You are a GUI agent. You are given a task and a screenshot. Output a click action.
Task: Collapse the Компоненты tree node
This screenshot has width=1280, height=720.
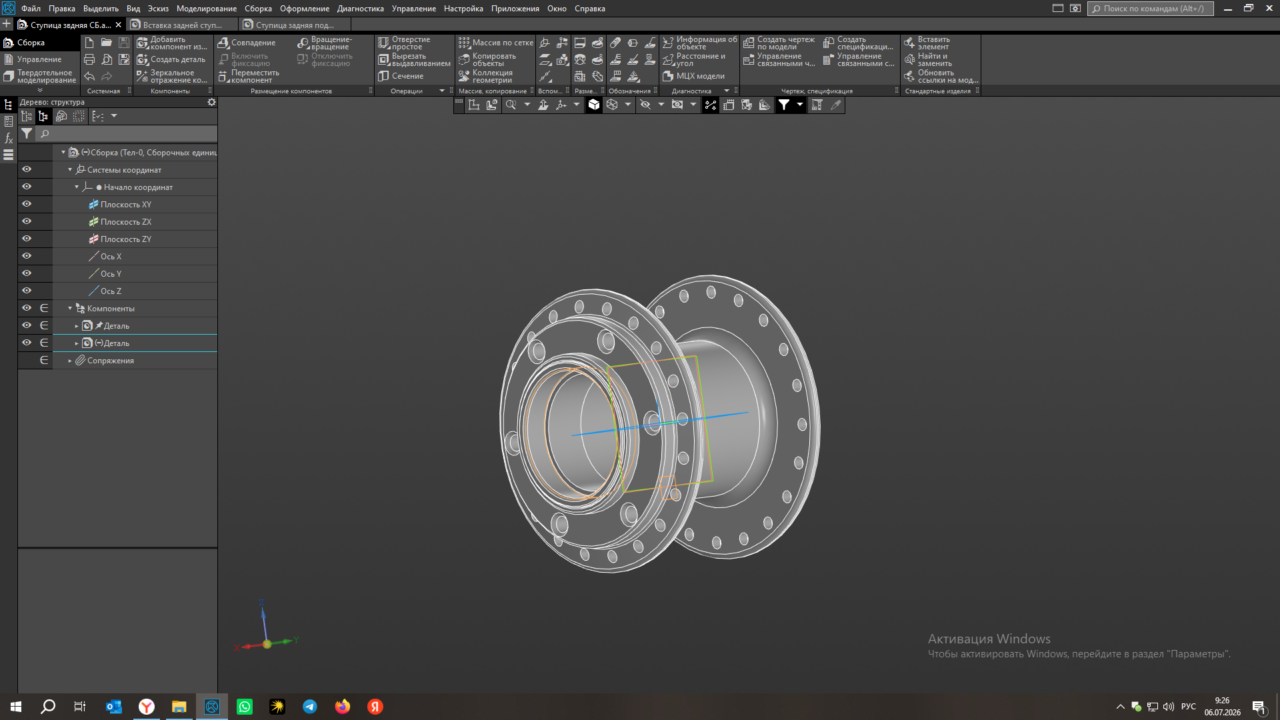(x=69, y=308)
